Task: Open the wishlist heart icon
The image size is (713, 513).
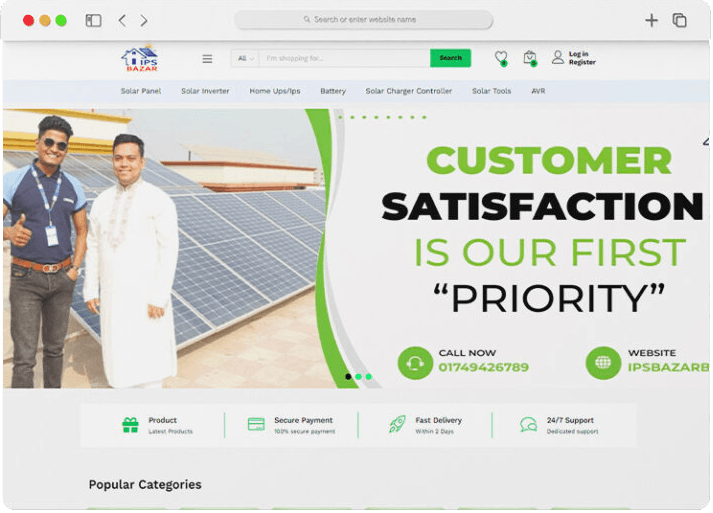Action: click(501, 58)
